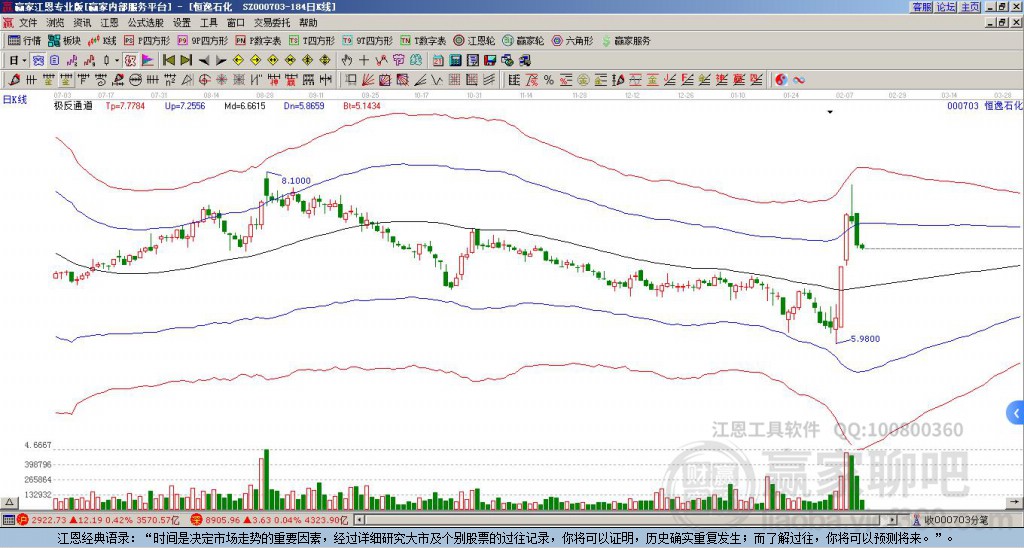Open the 帮助 menu
Image resolution: width=1024 pixels, height=548 pixels.
308,23
